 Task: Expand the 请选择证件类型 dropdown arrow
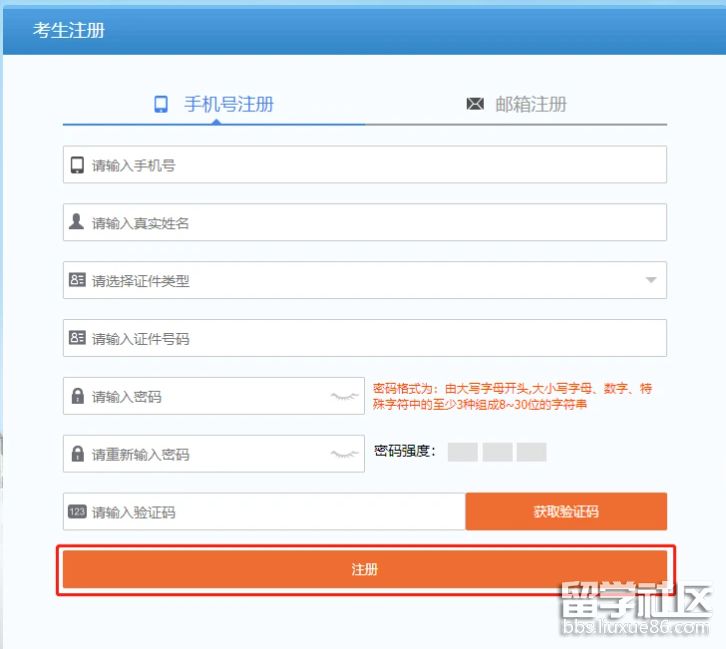(651, 280)
